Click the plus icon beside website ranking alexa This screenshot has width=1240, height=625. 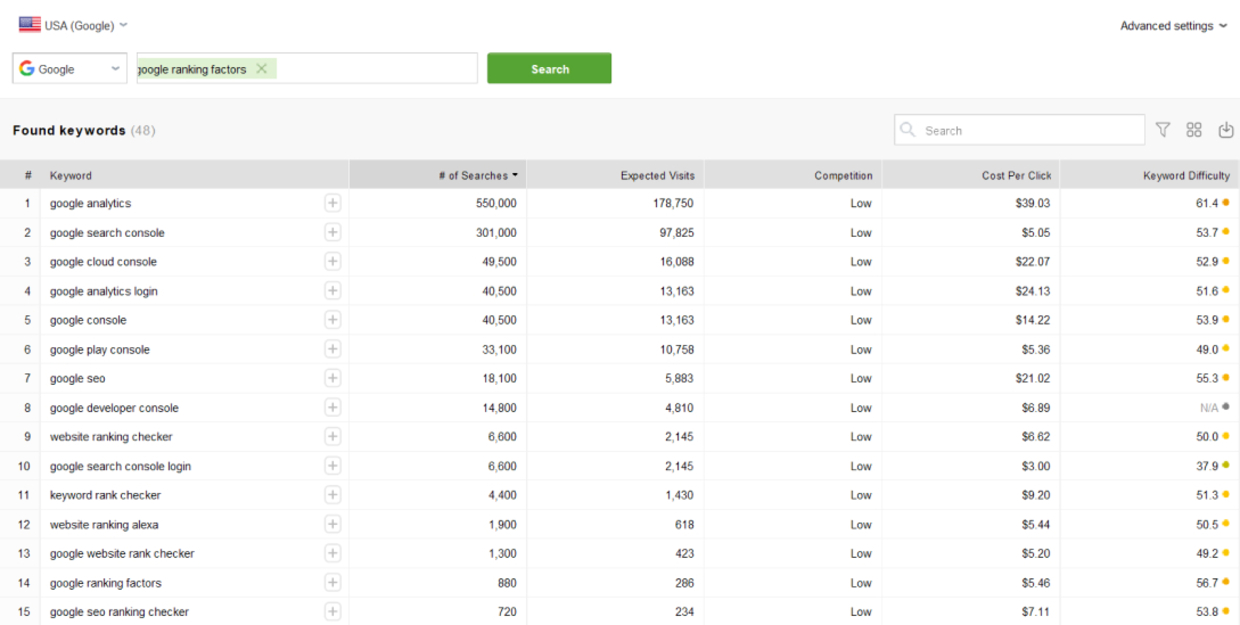pos(332,524)
